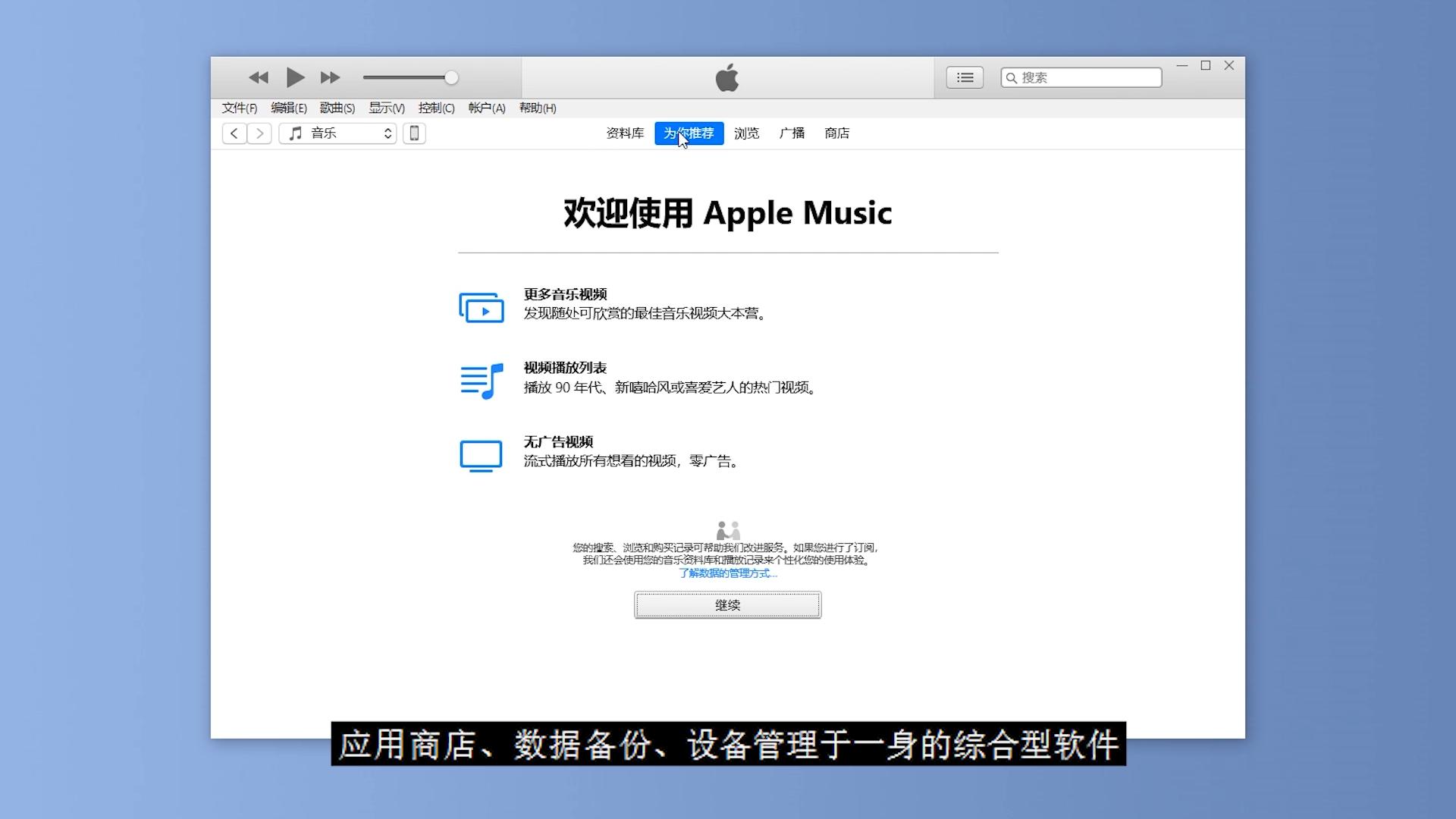
Task: Click the screen icon beside 无广告视频
Action: click(482, 454)
